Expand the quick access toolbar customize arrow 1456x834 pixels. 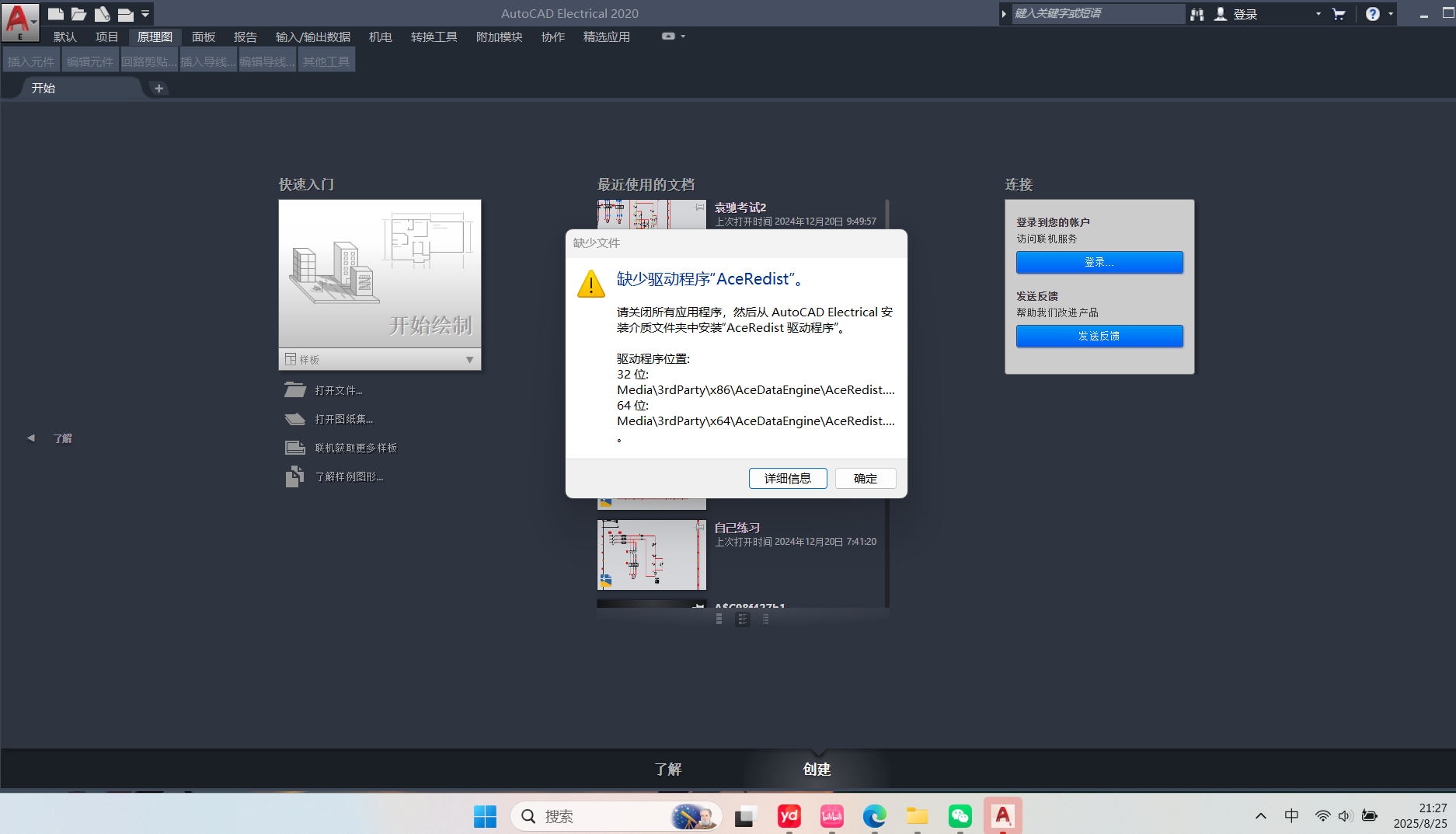point(145,13)
